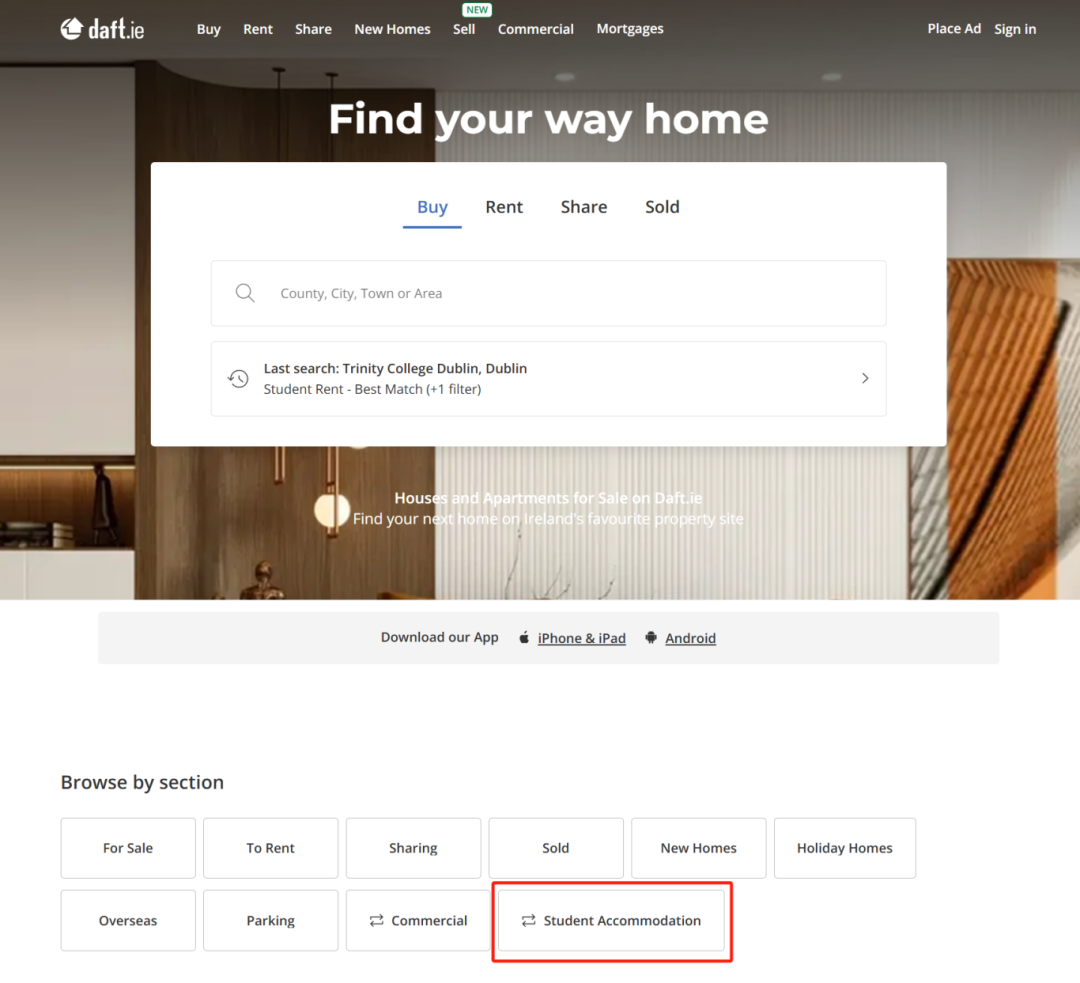Browse the Parking section
Screen dimensions: 1080x983
pyautogui.click(x=271, y=920)
